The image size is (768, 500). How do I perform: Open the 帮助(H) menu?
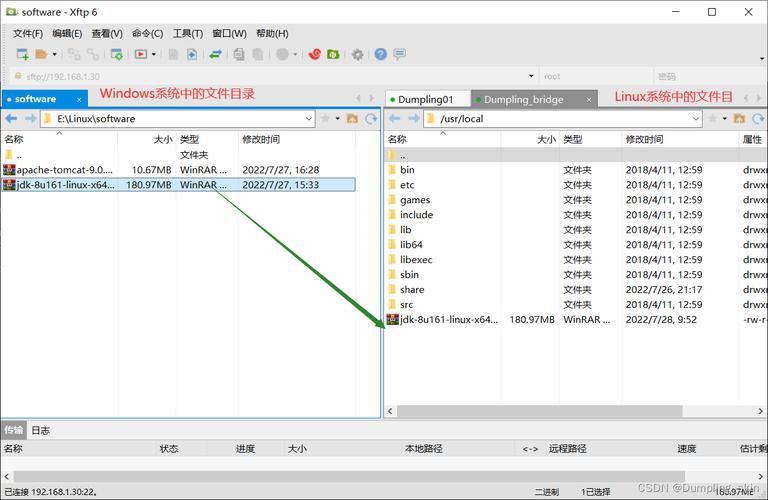[x=272, y=33]
